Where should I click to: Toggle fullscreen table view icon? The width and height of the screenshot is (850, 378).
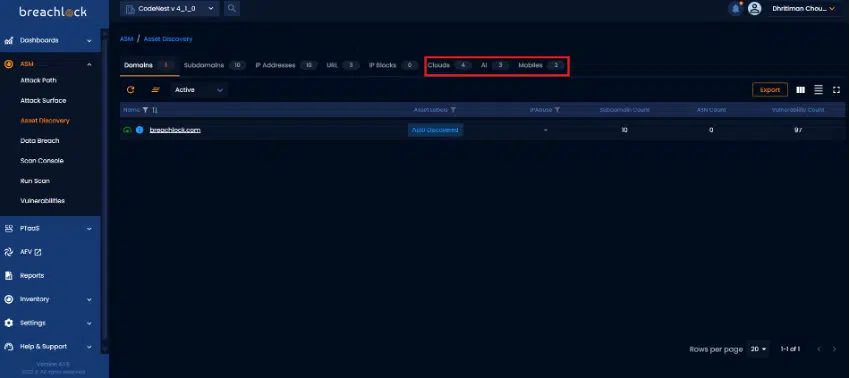[836, 90]
